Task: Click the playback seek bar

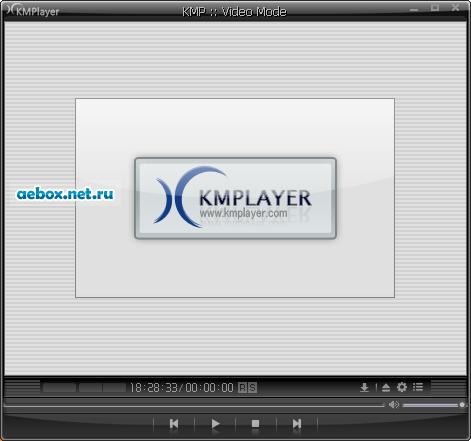Action: (x=193, y=405)
